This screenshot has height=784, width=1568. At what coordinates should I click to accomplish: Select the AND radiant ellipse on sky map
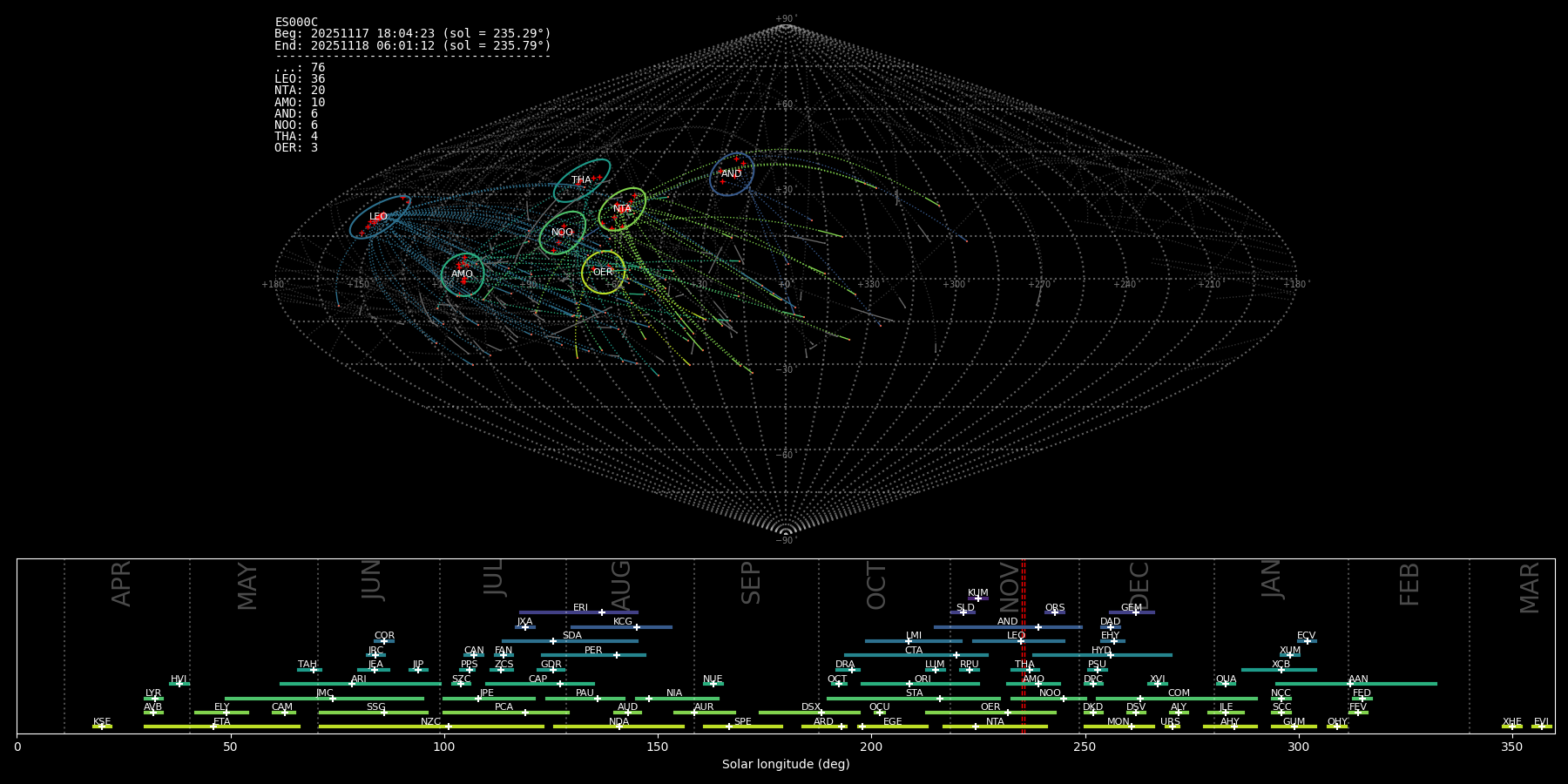point(732,173)
